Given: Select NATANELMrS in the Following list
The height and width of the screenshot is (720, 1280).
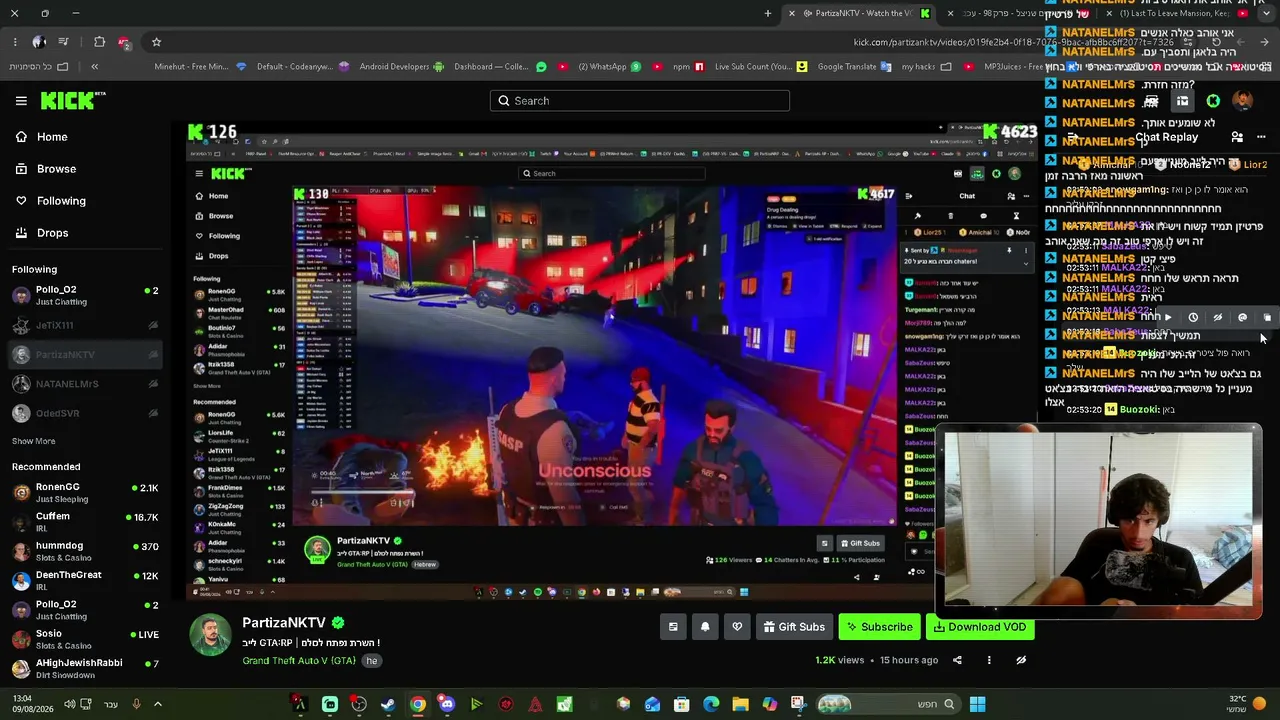Looking at the screenshot, I should [x=84, y=384].
